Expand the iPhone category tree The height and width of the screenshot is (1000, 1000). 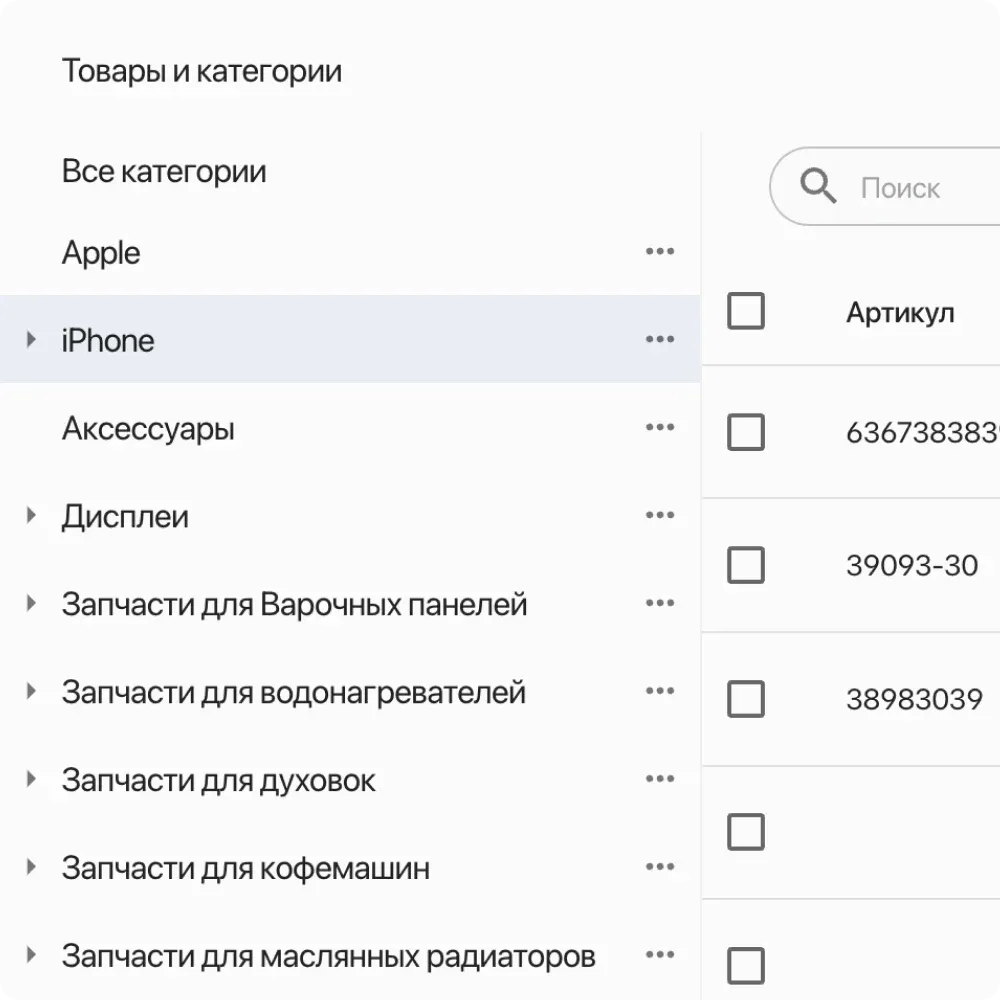30,339
